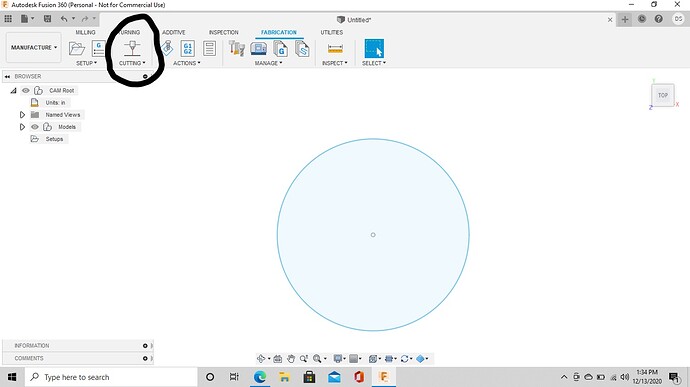Switch to the UTILITIES tab

[x=331, y=32]
